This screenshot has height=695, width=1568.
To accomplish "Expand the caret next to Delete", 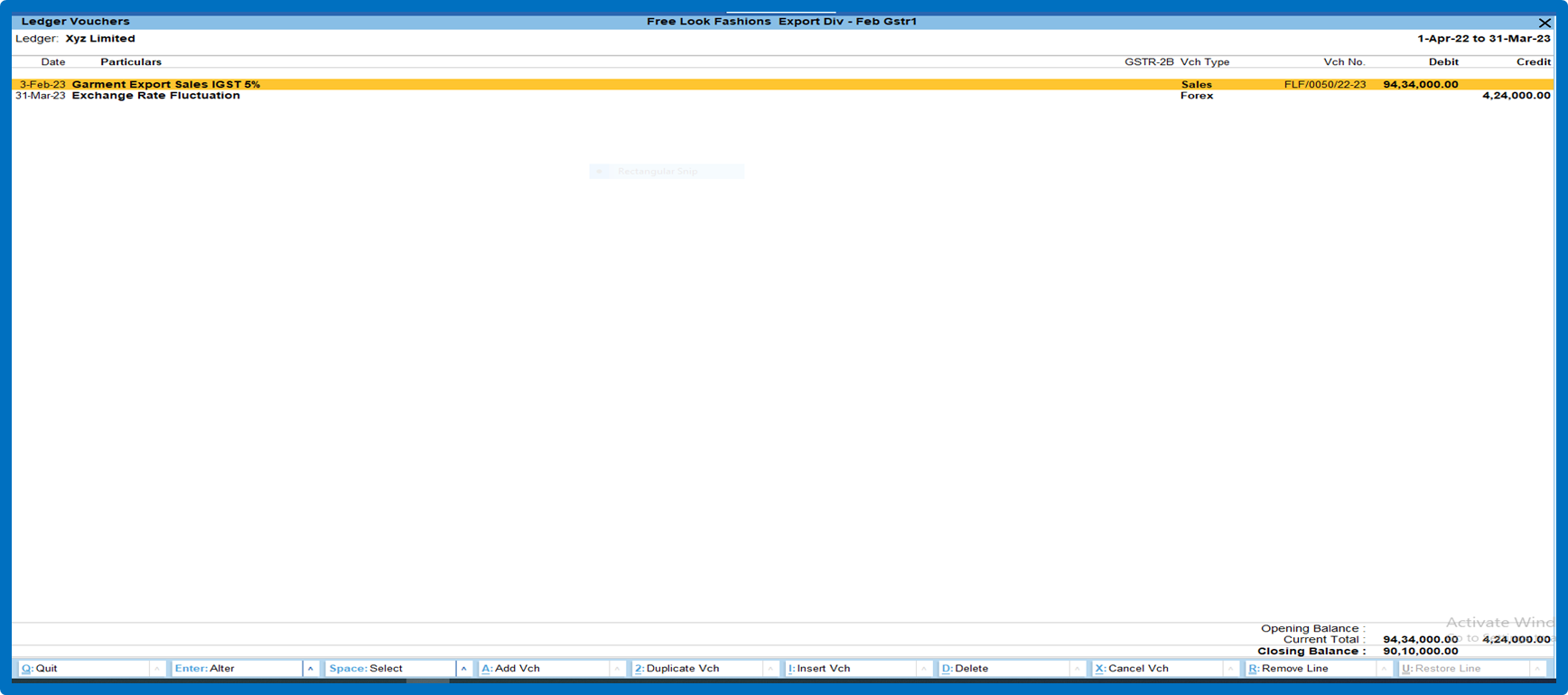I will tap(1078, 669).
